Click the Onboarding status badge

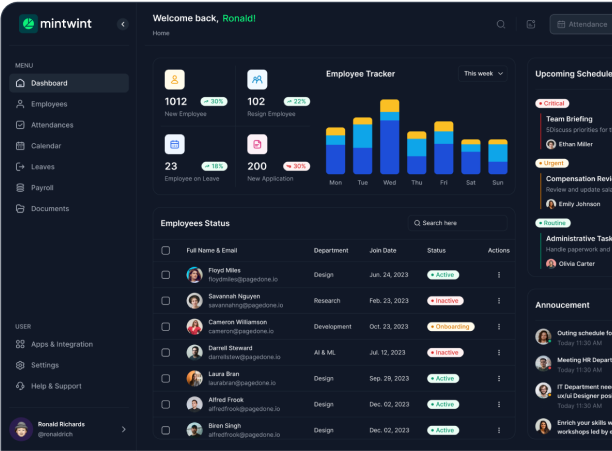point(451,327)
